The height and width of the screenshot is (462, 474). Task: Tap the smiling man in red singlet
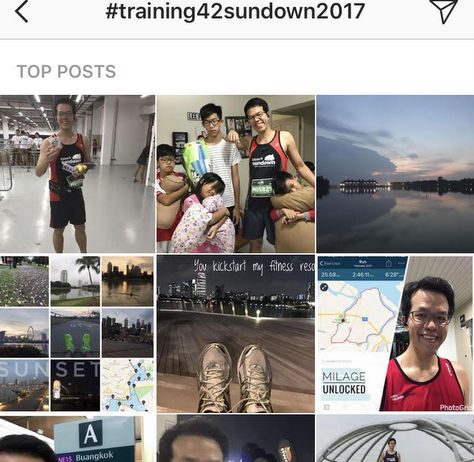[427, 343]
